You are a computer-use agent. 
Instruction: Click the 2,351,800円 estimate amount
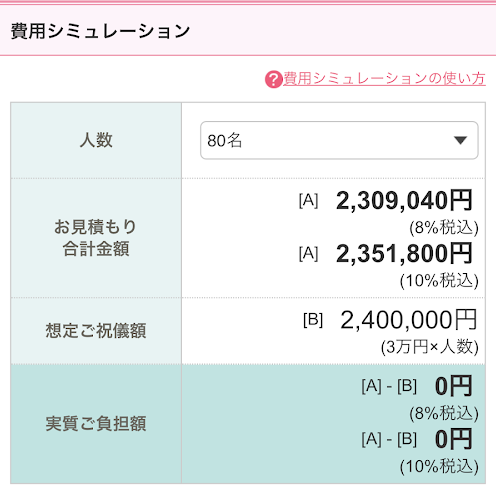404,254
